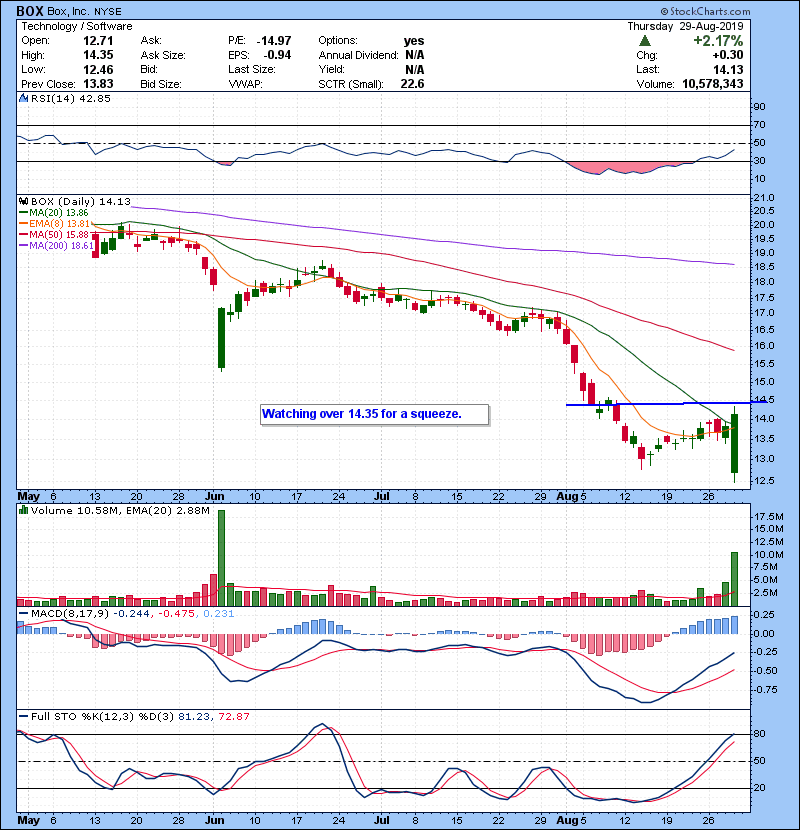The height and width of the screenshot is (830, 800).
Task: Select the Prev Close value 13.83
Action: pyautogui.click(x=98, y=84)
